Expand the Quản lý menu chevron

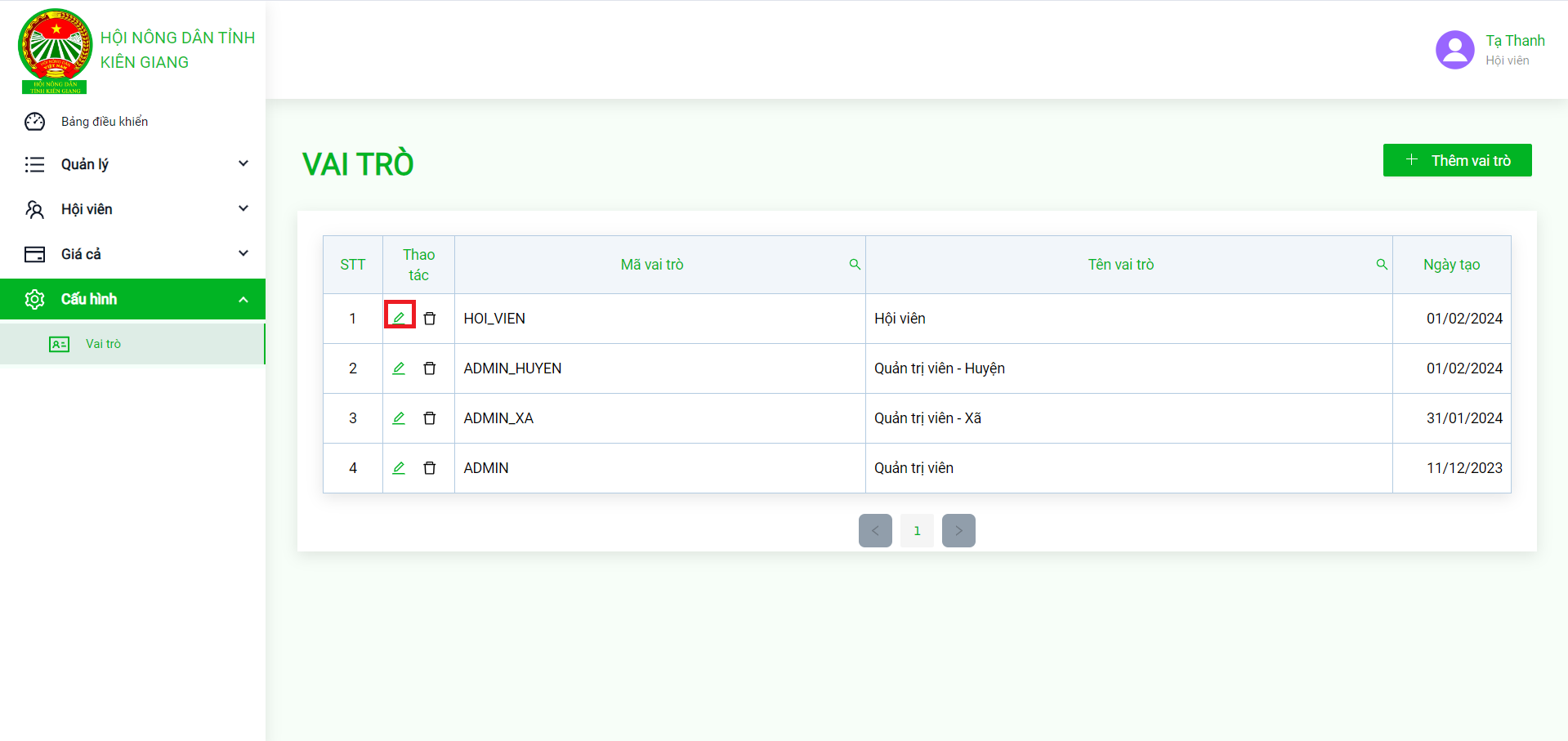pos(243,163)
